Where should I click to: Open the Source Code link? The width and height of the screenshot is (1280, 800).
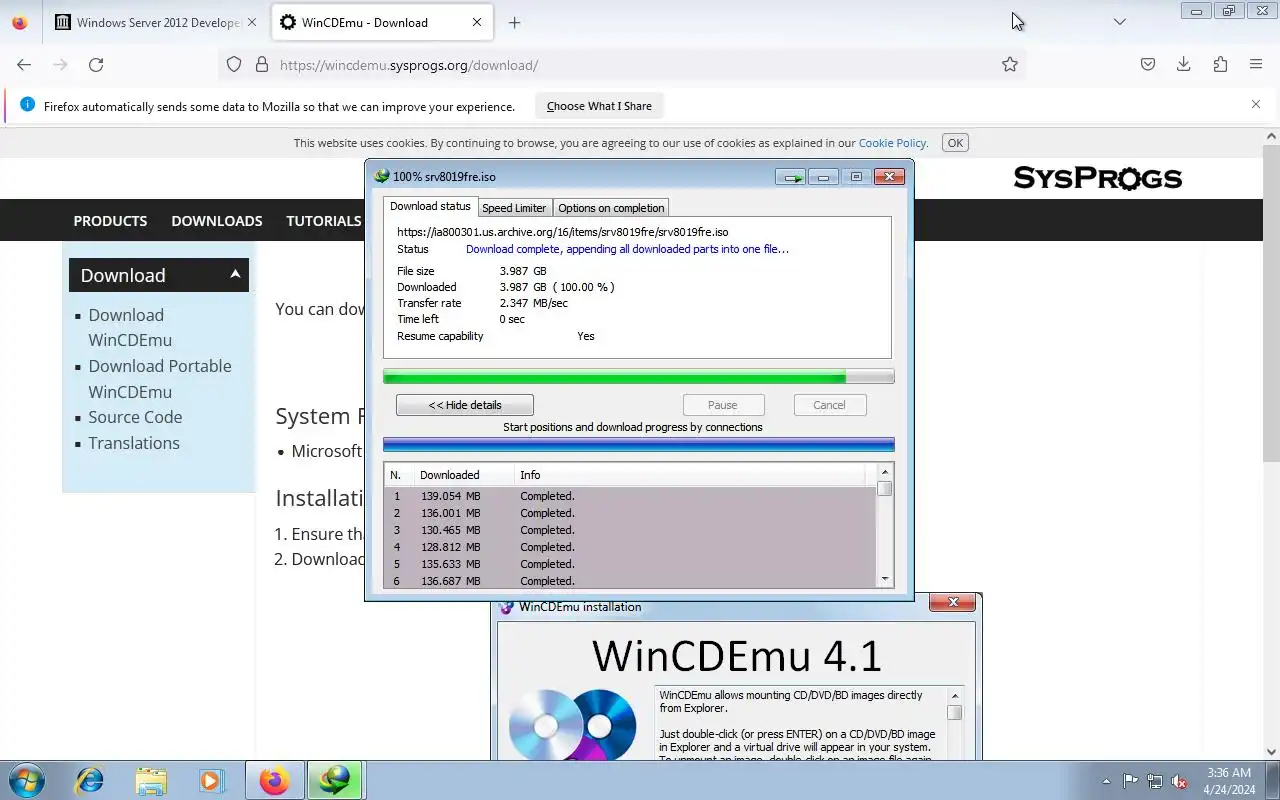[x=135, y=417]
